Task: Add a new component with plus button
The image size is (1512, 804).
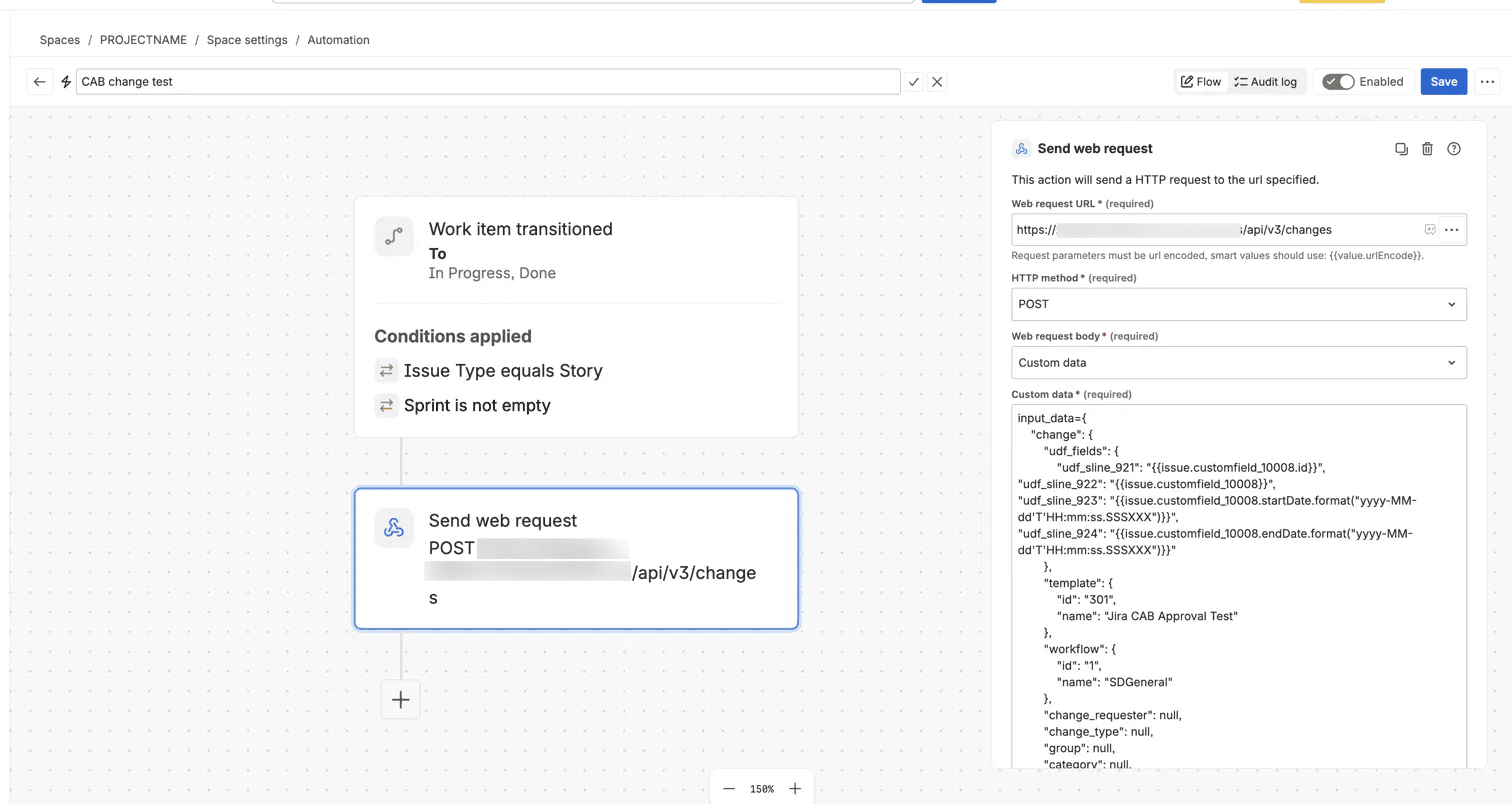Action: (401, 700)
